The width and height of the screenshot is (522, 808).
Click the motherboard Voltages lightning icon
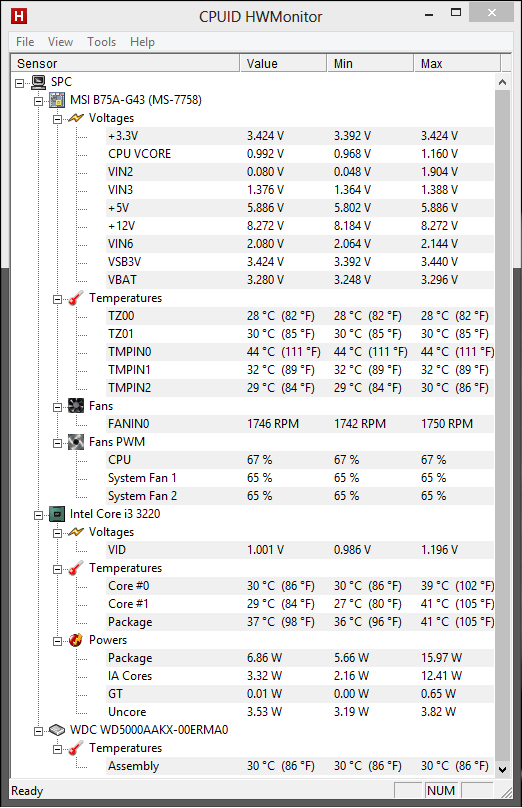(x=76, y=118)
